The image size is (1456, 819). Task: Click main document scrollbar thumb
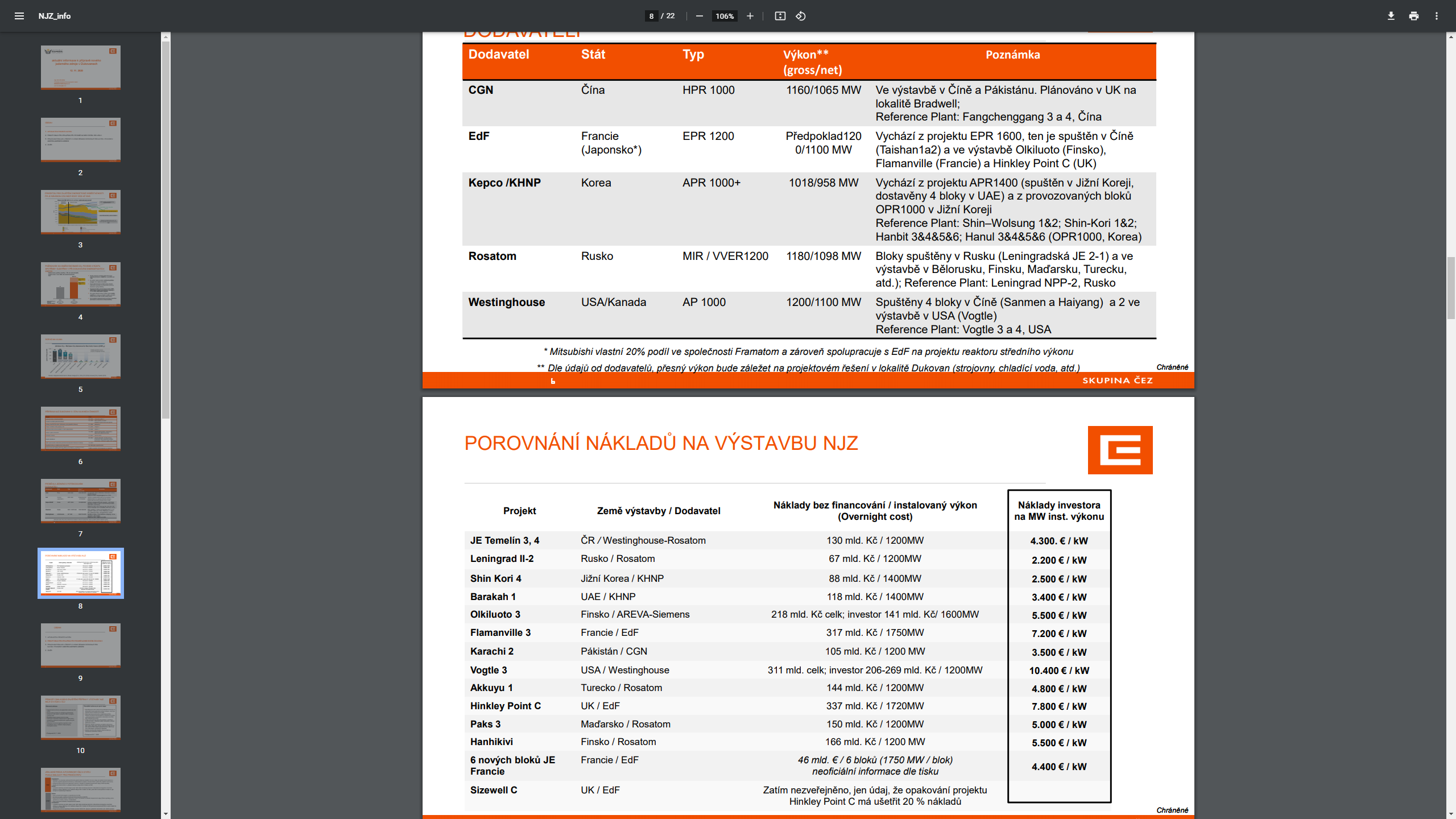click(1451, 288)
